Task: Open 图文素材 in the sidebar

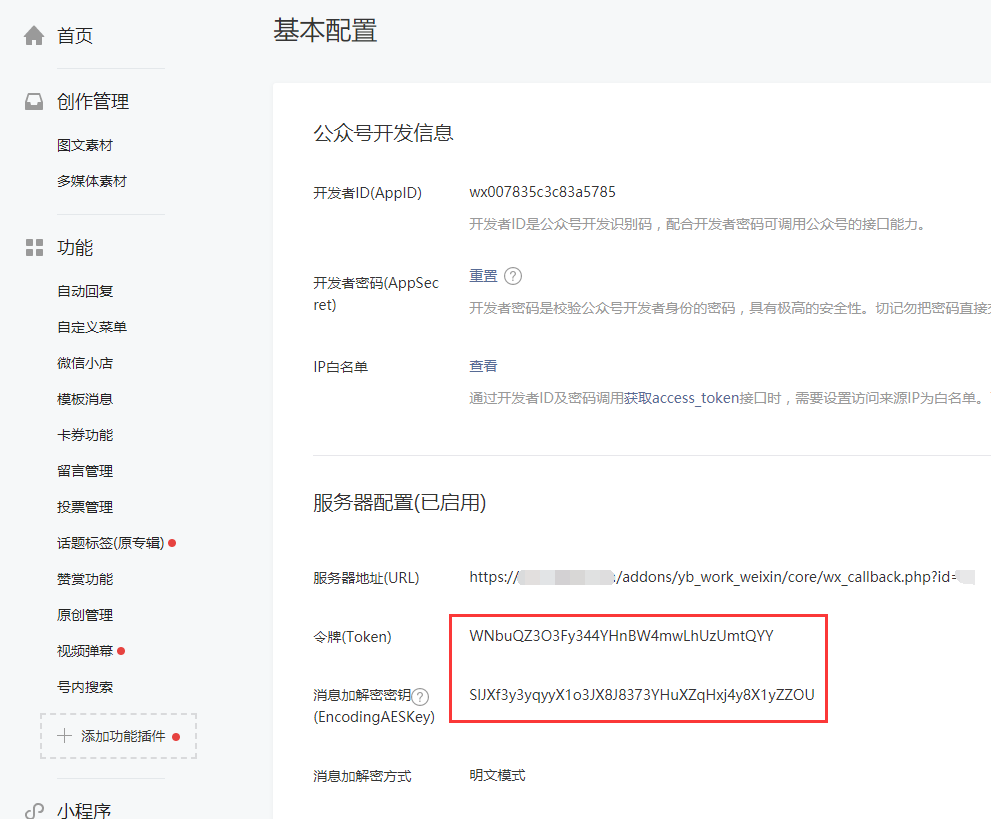Action: tap(85, 146)
